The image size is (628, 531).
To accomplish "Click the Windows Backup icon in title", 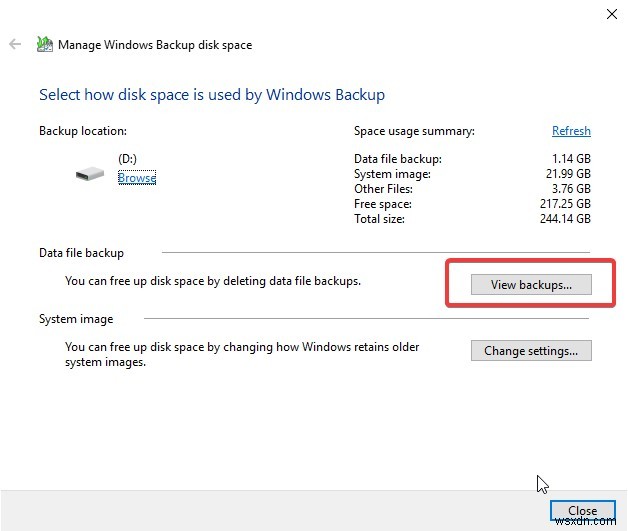I will [44, 44].
